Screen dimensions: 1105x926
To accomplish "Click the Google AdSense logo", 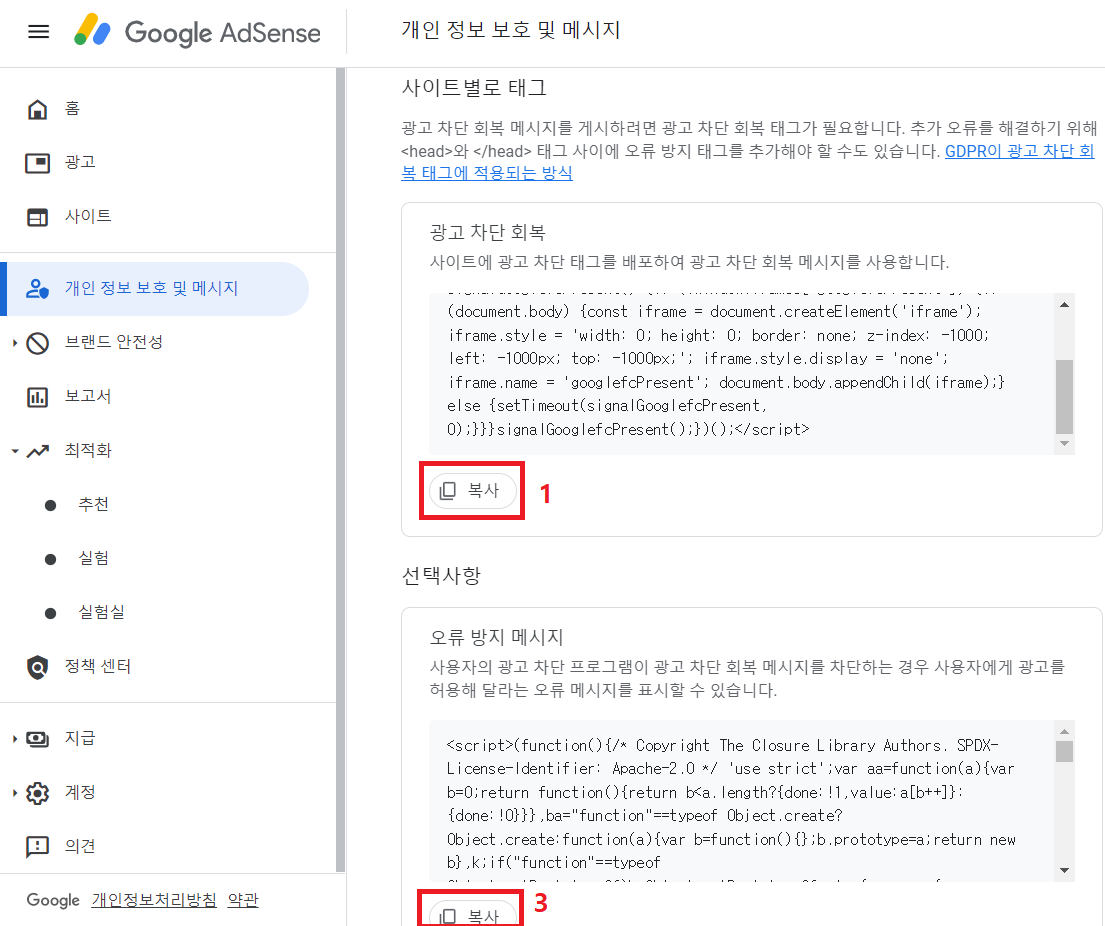I will click(197, 32).
